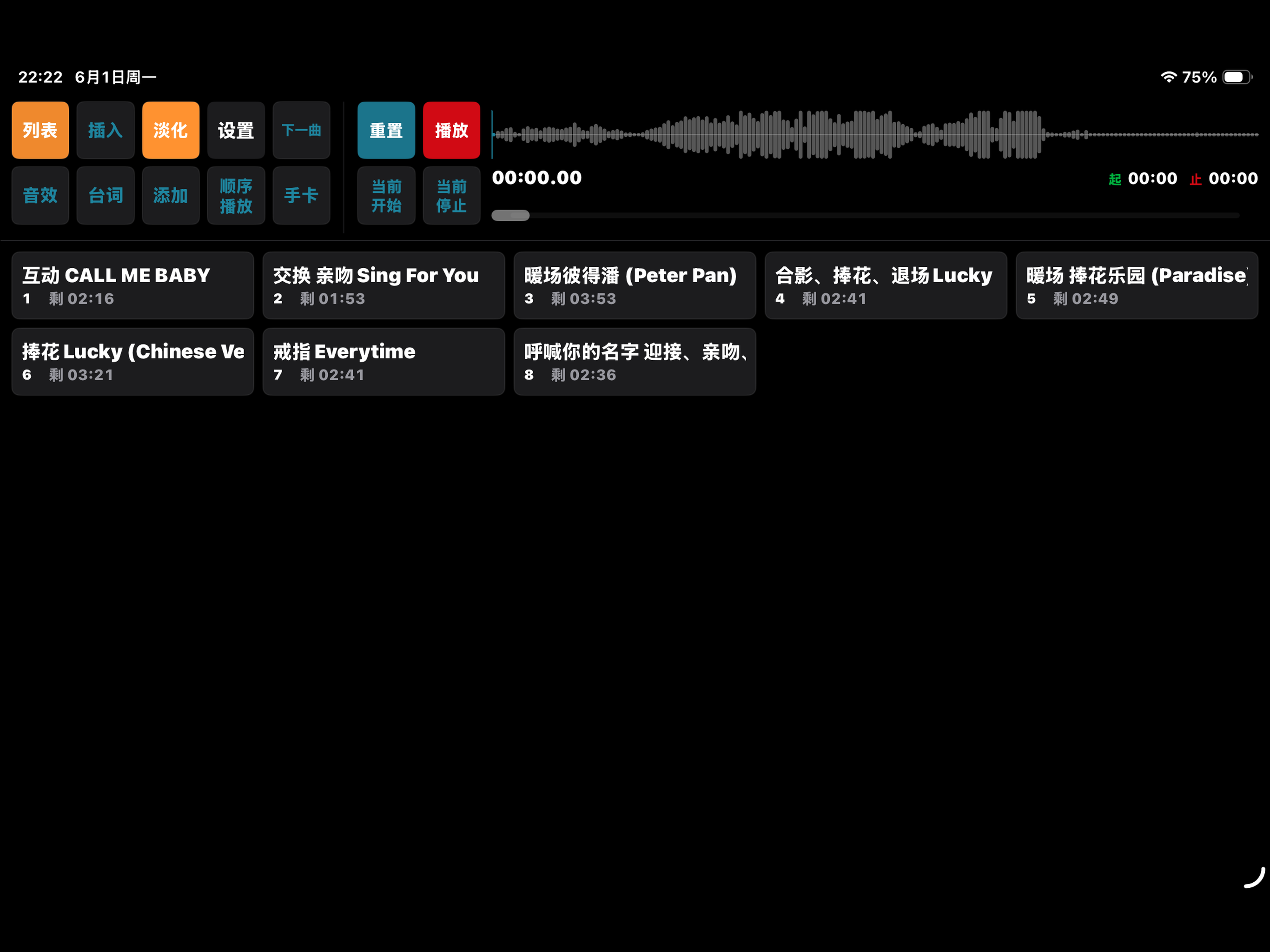Start playback with red 播放 button
This screenshot has height=952, width=1270.
coord(452,130)
